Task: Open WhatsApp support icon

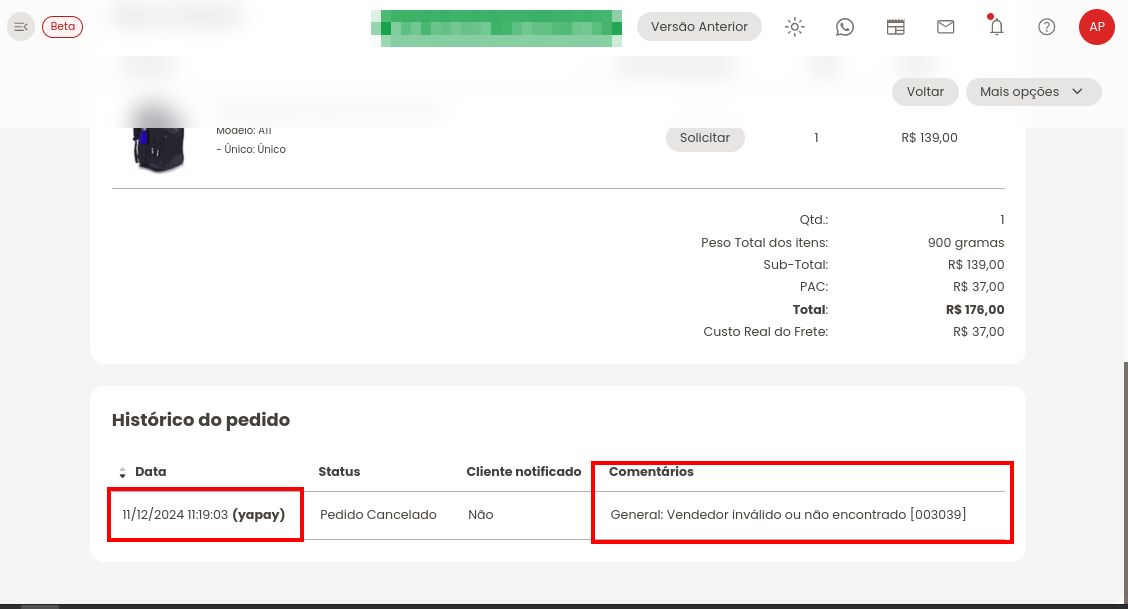Action: [x=845, y=27]
